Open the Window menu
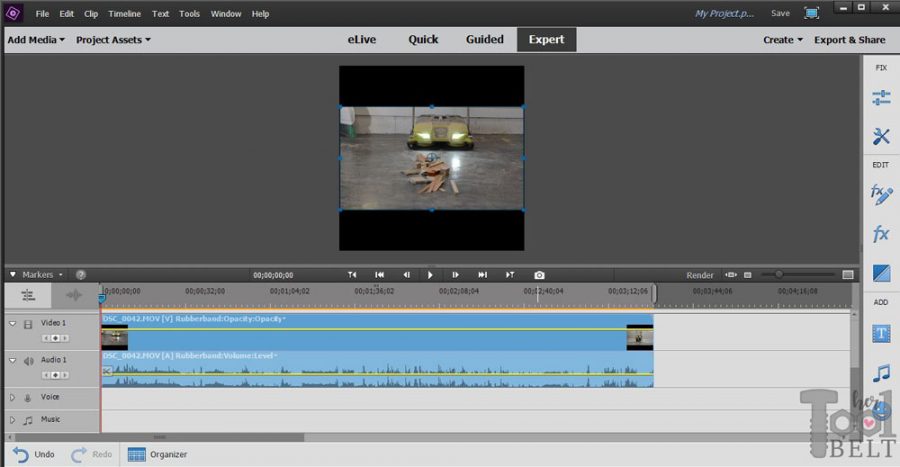This screenshot has width=900, height=467. tap(226, 14)
